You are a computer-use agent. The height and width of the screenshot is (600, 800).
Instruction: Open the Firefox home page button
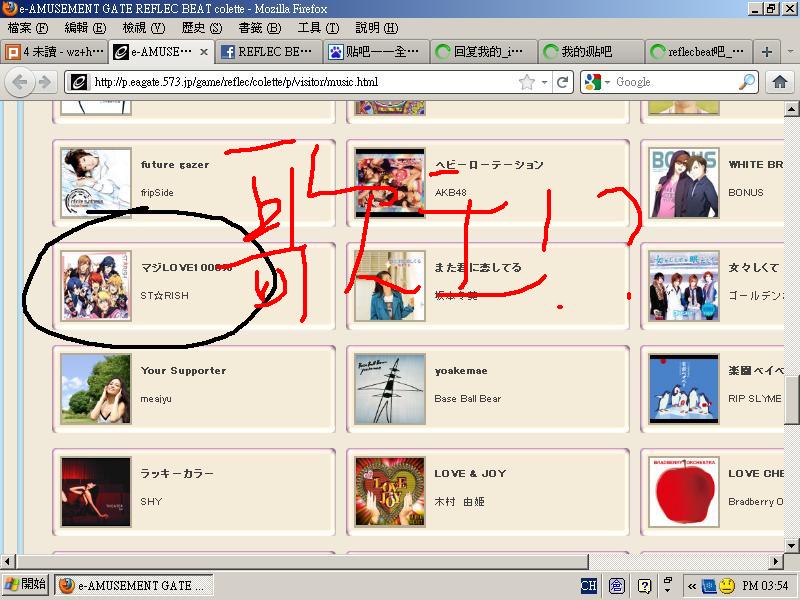pos(779,82)
